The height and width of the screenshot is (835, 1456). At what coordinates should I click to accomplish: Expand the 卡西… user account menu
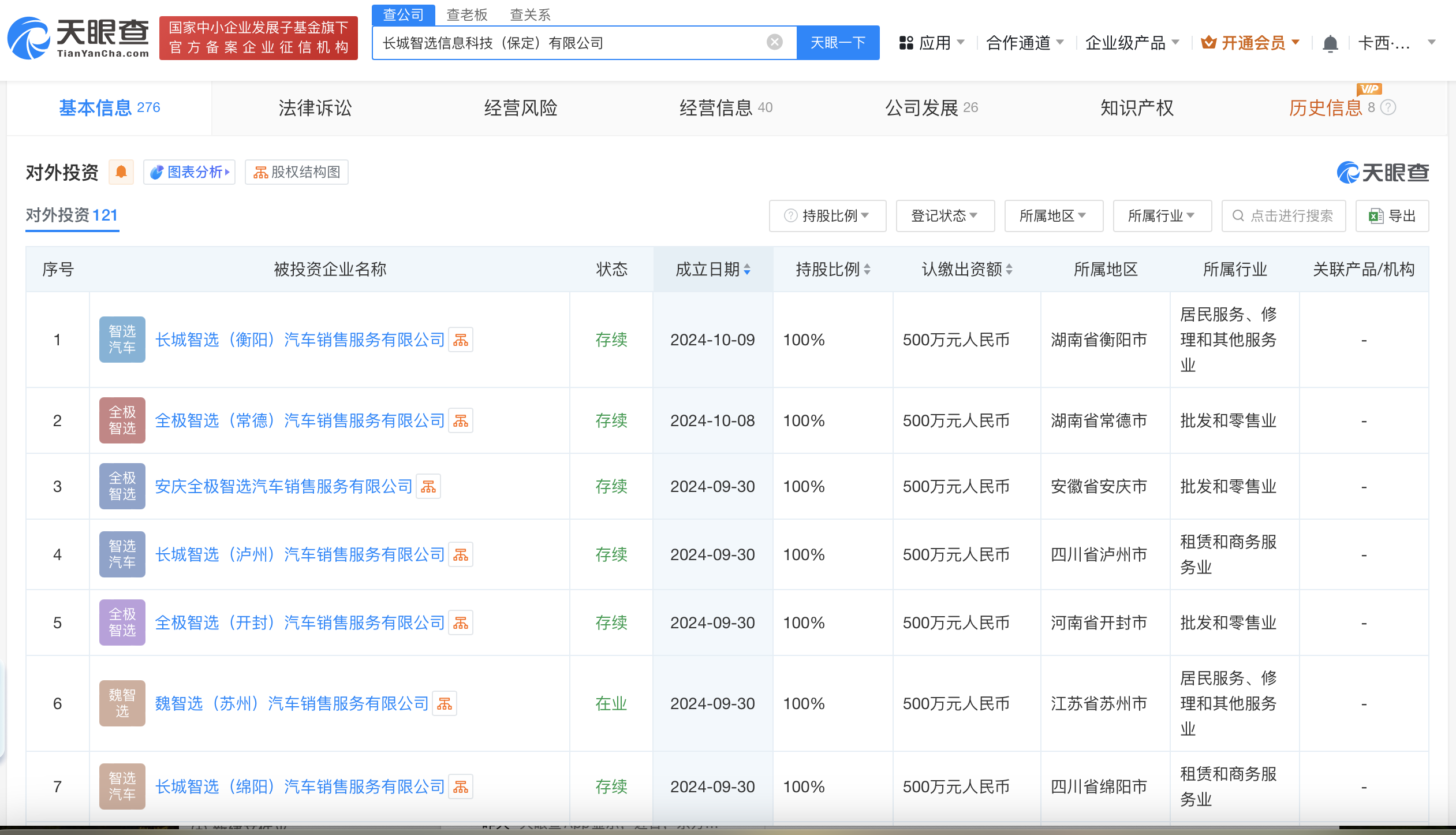1397,43
